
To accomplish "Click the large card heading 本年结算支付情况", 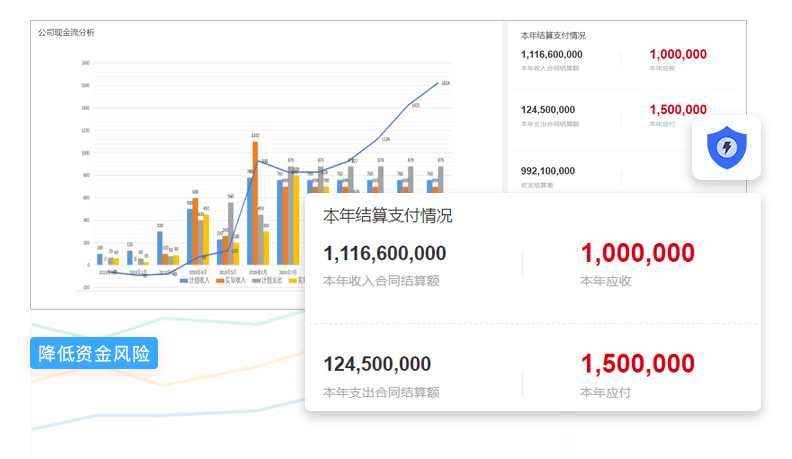I will click(x=387, y=215).
